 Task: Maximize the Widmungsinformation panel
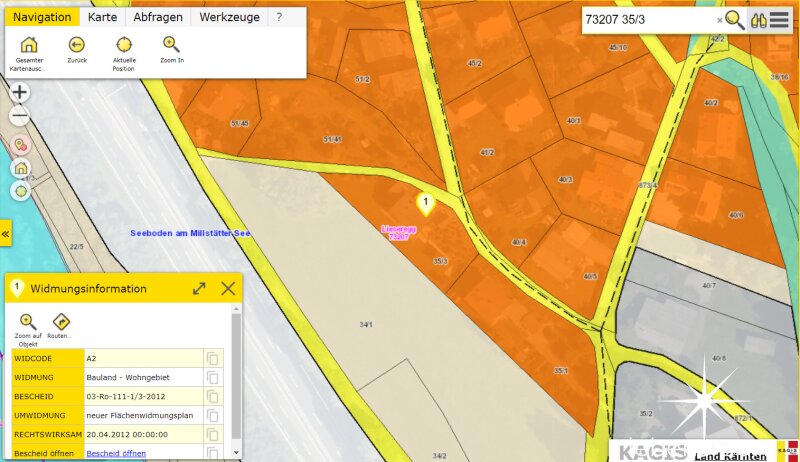click(199, 289)
